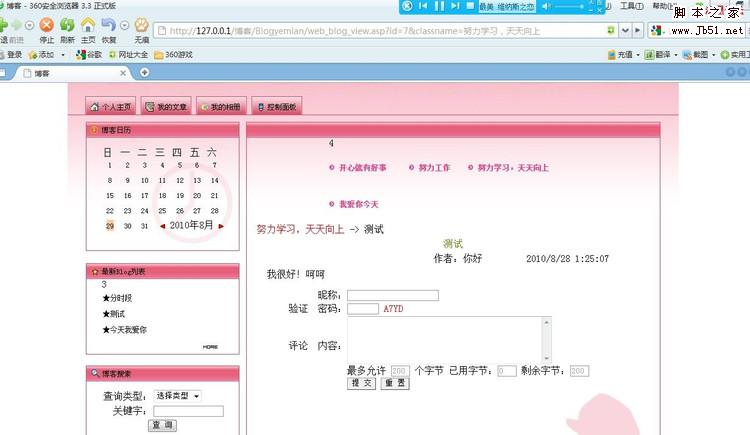Open the dropdown next to Restore icon
The image size is (750, 435).
tap(124, 25)
